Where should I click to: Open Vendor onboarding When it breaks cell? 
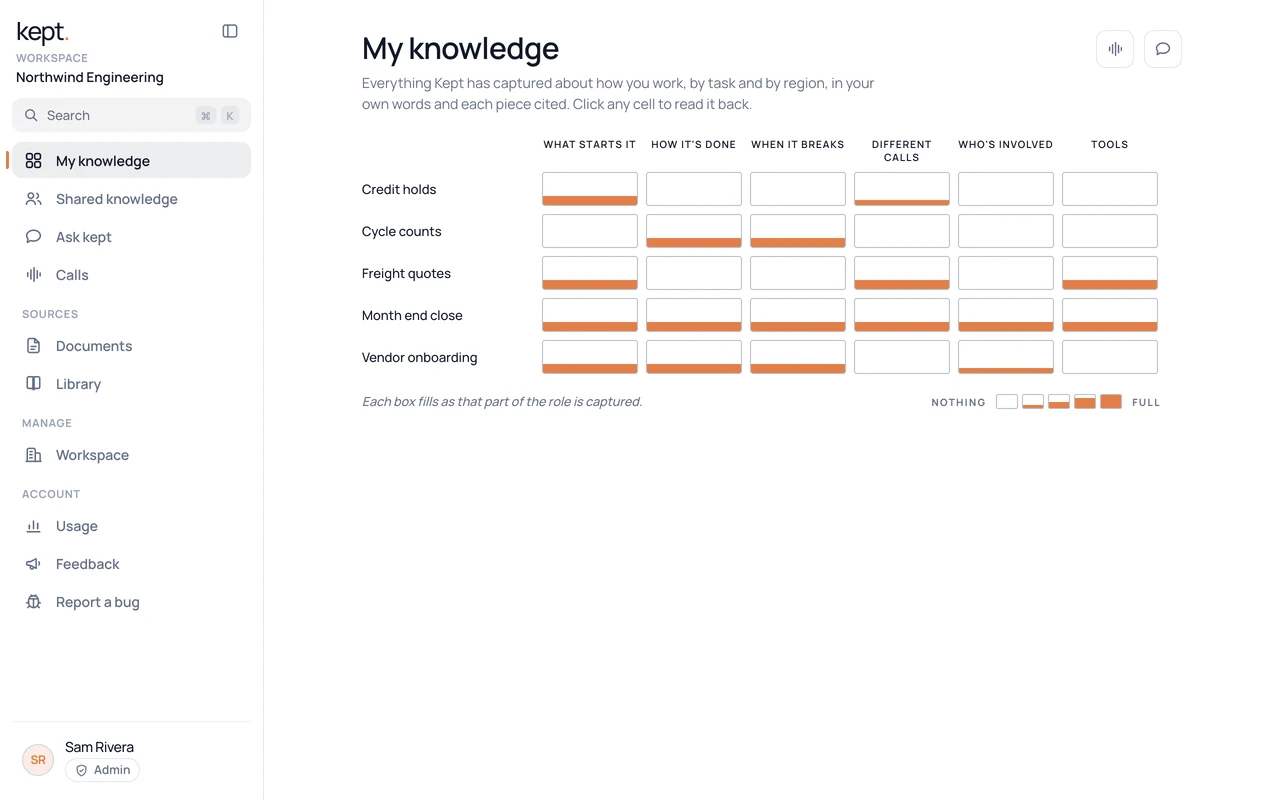(x=798, y=357)
